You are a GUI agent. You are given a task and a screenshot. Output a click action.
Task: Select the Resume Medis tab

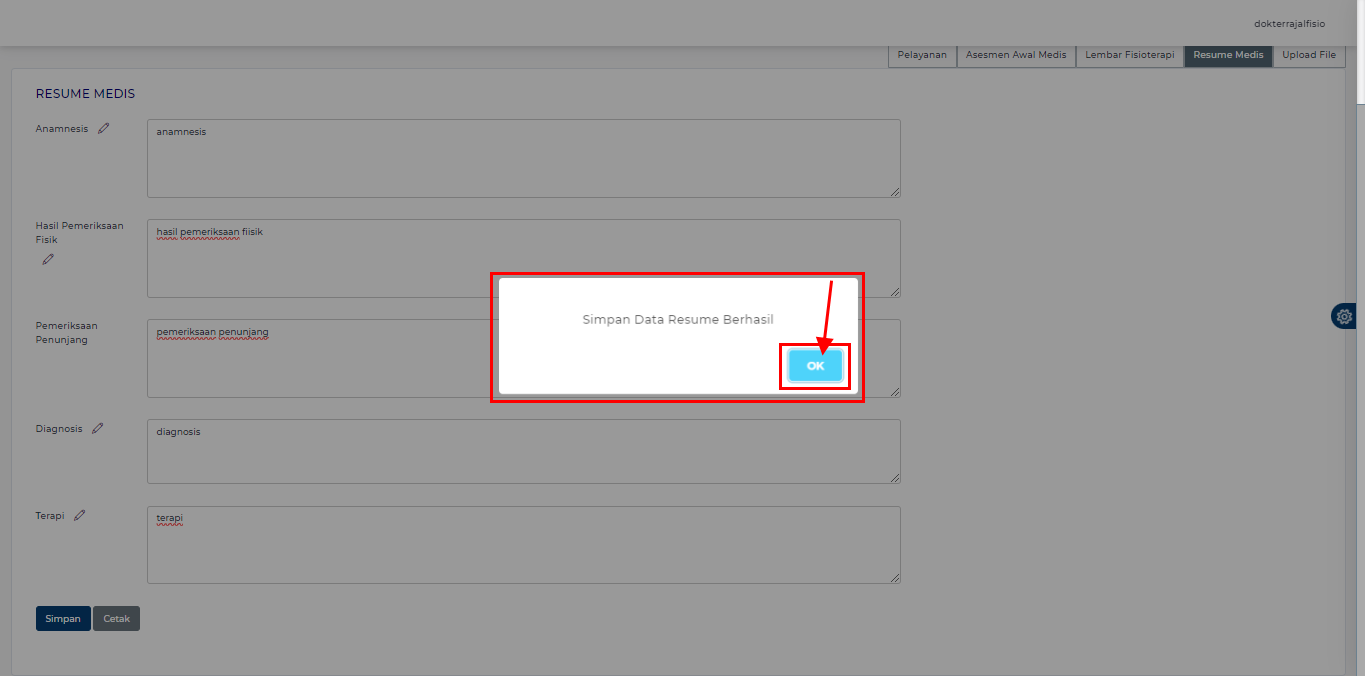[1228, 55]
